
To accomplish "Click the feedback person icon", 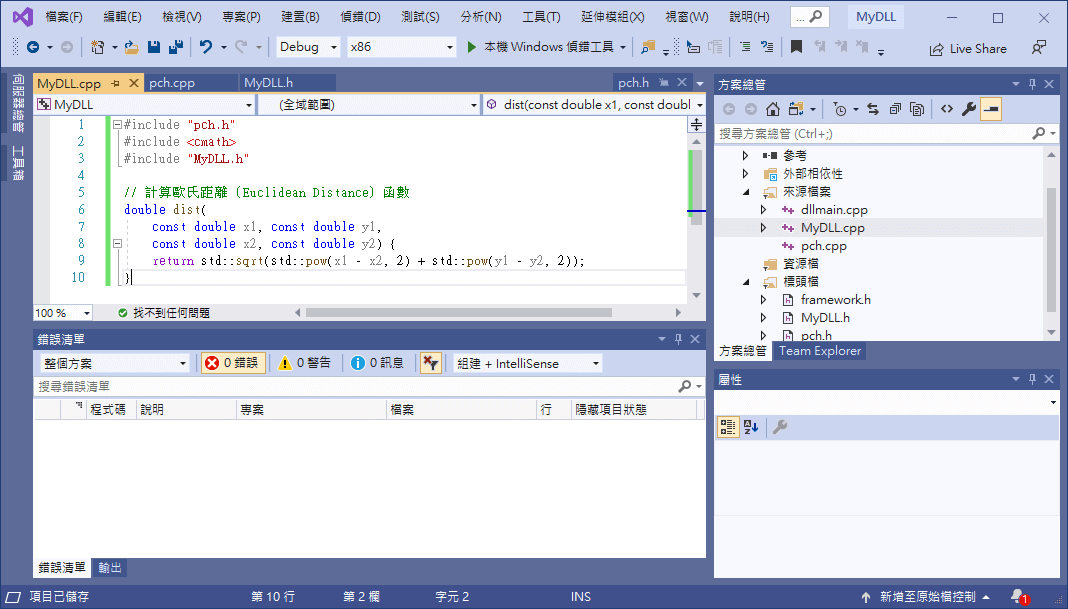I will point(1039,48).
